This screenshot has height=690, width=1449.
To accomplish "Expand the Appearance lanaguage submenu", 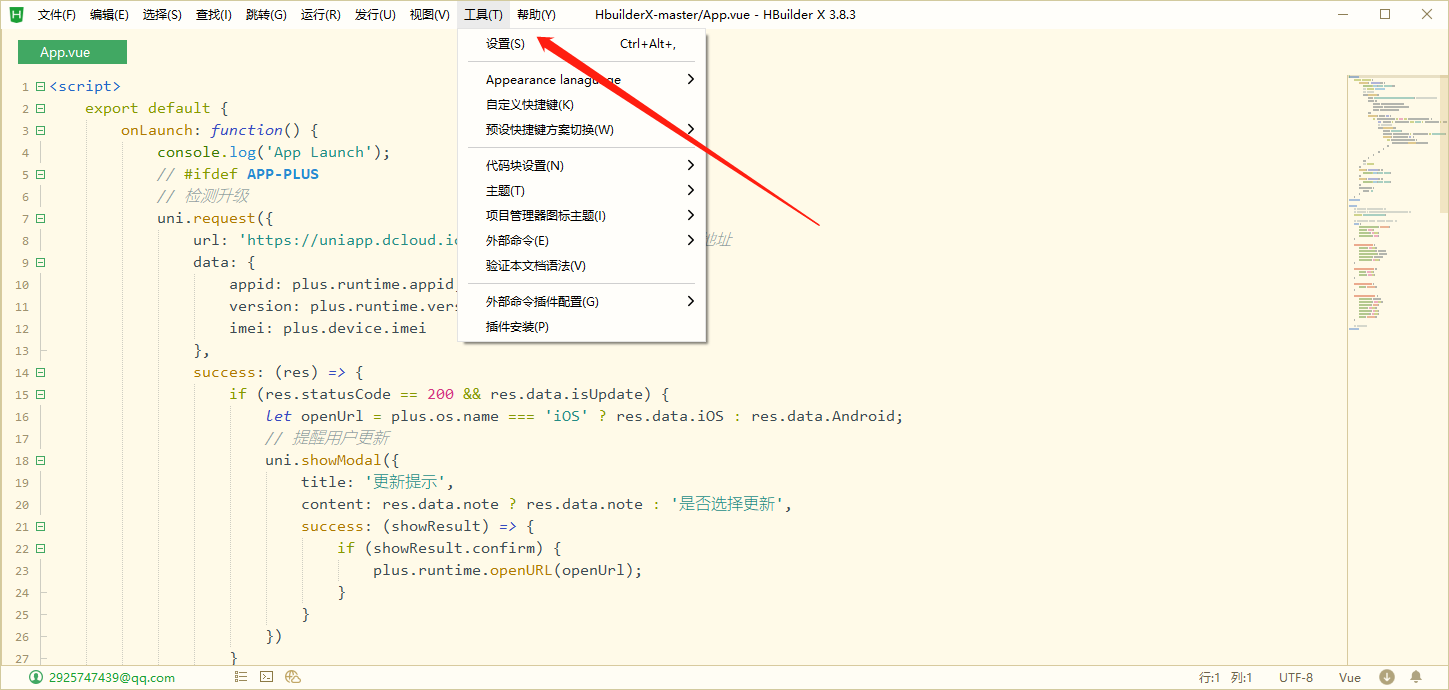I will (x=553, y=79).
